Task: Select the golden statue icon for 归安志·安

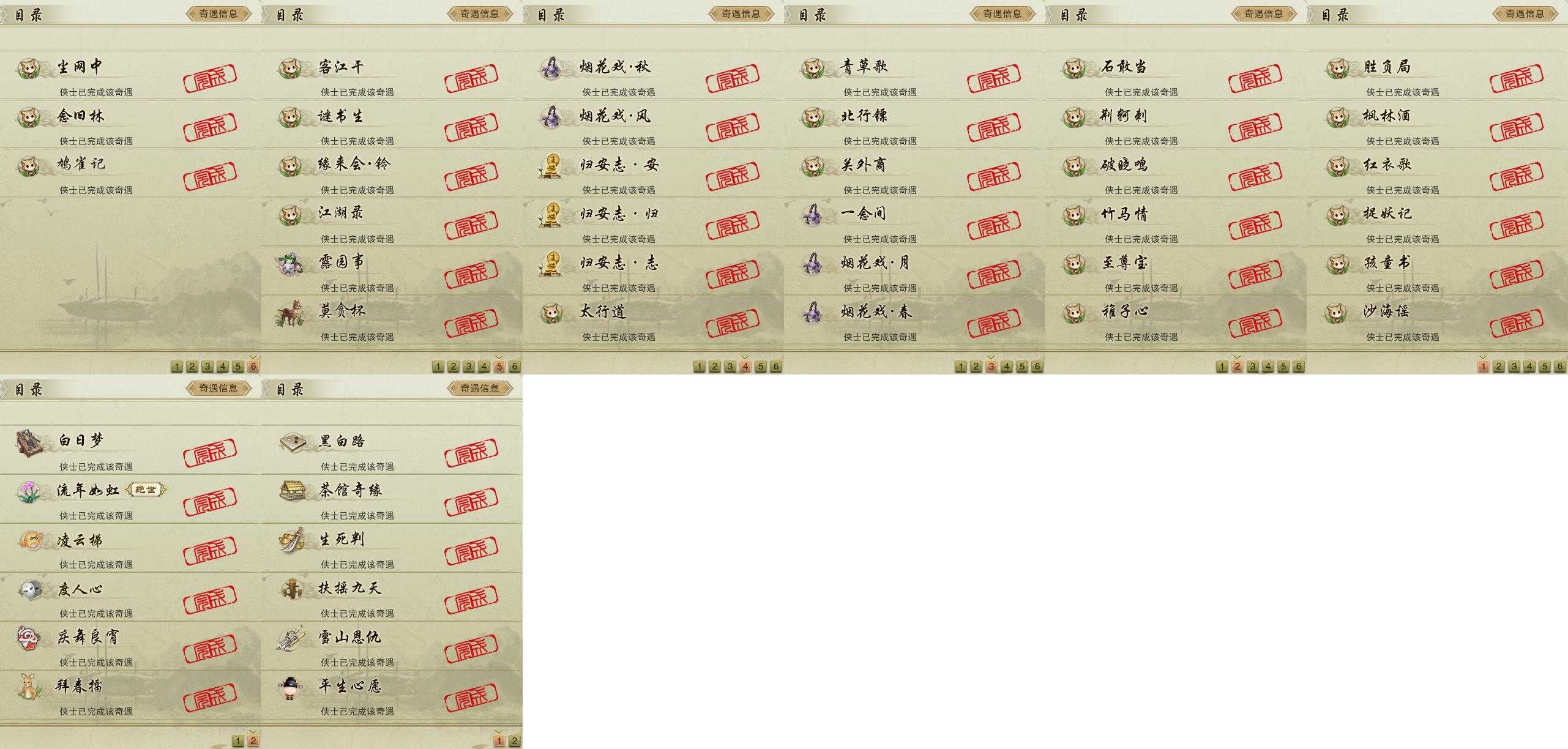Action: (551, 166)
